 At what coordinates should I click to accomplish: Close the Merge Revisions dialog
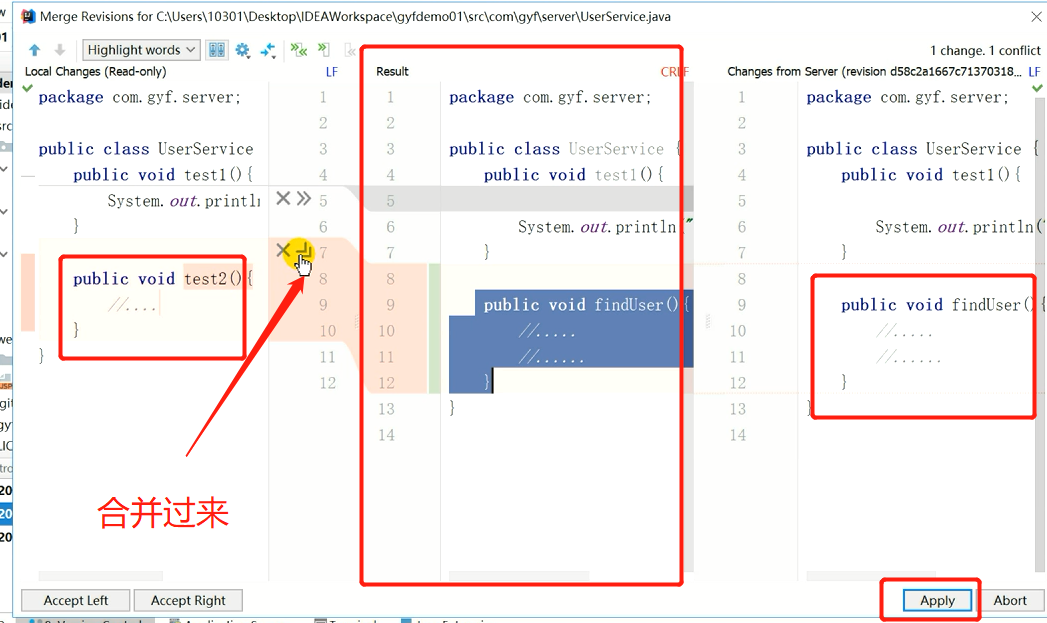1036,17
